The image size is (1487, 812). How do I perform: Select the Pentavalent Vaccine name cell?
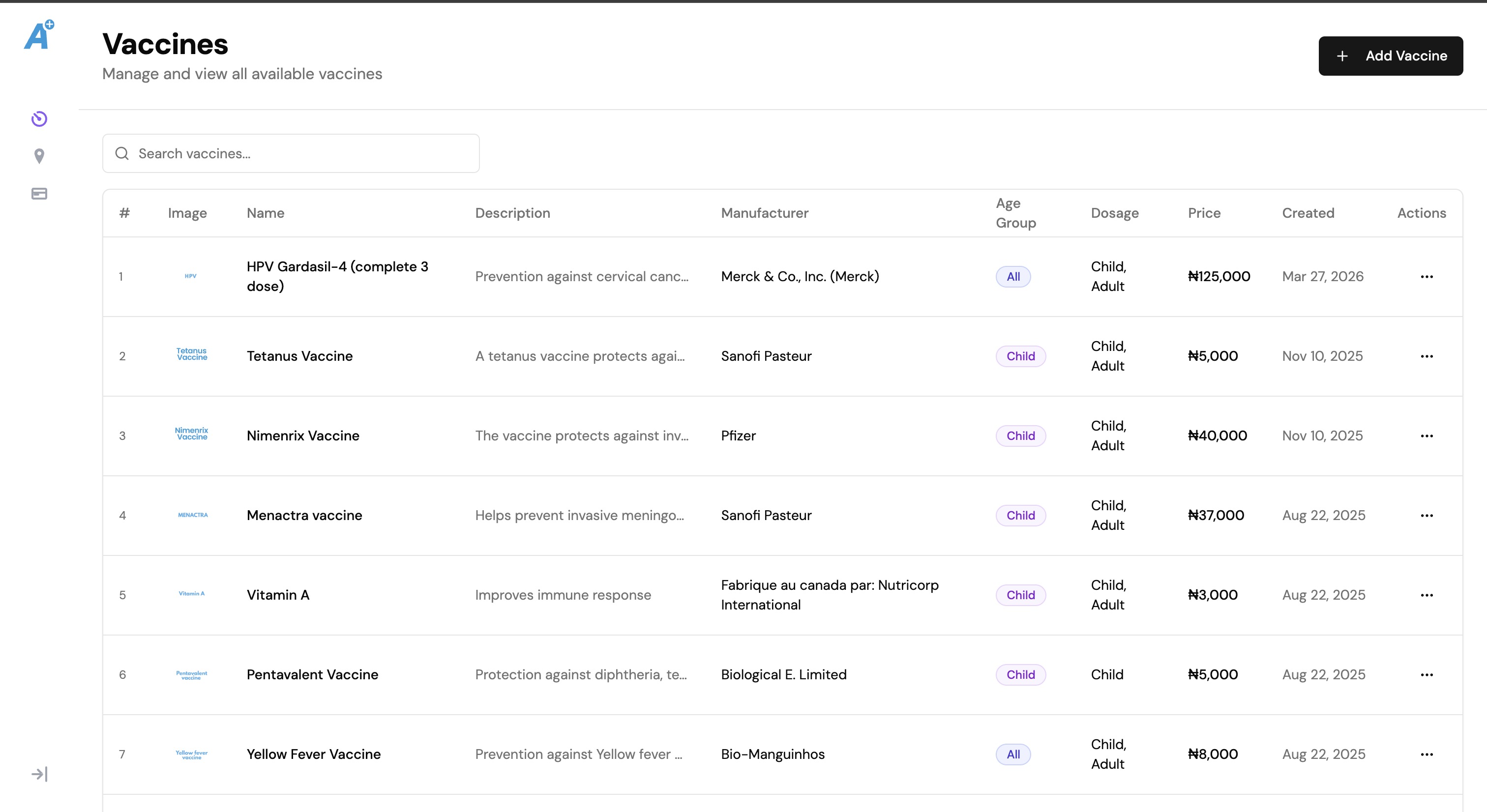[312, 675]
